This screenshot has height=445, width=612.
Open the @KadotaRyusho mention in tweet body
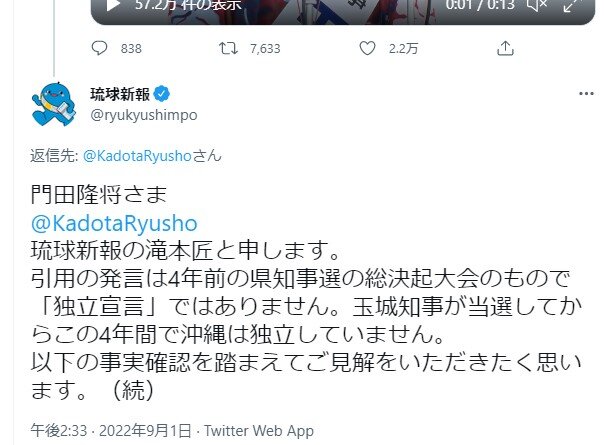click(114, 223)
